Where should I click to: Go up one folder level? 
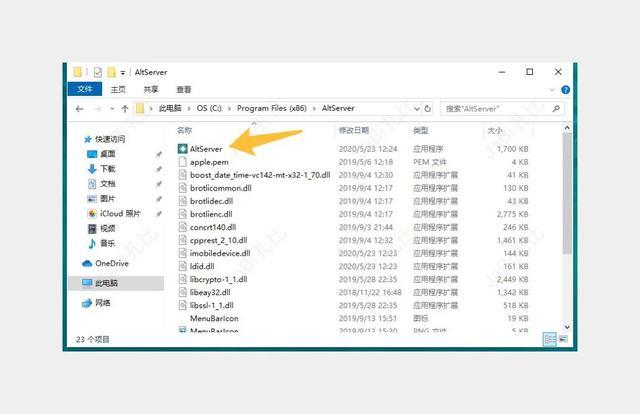pos(125,109)
